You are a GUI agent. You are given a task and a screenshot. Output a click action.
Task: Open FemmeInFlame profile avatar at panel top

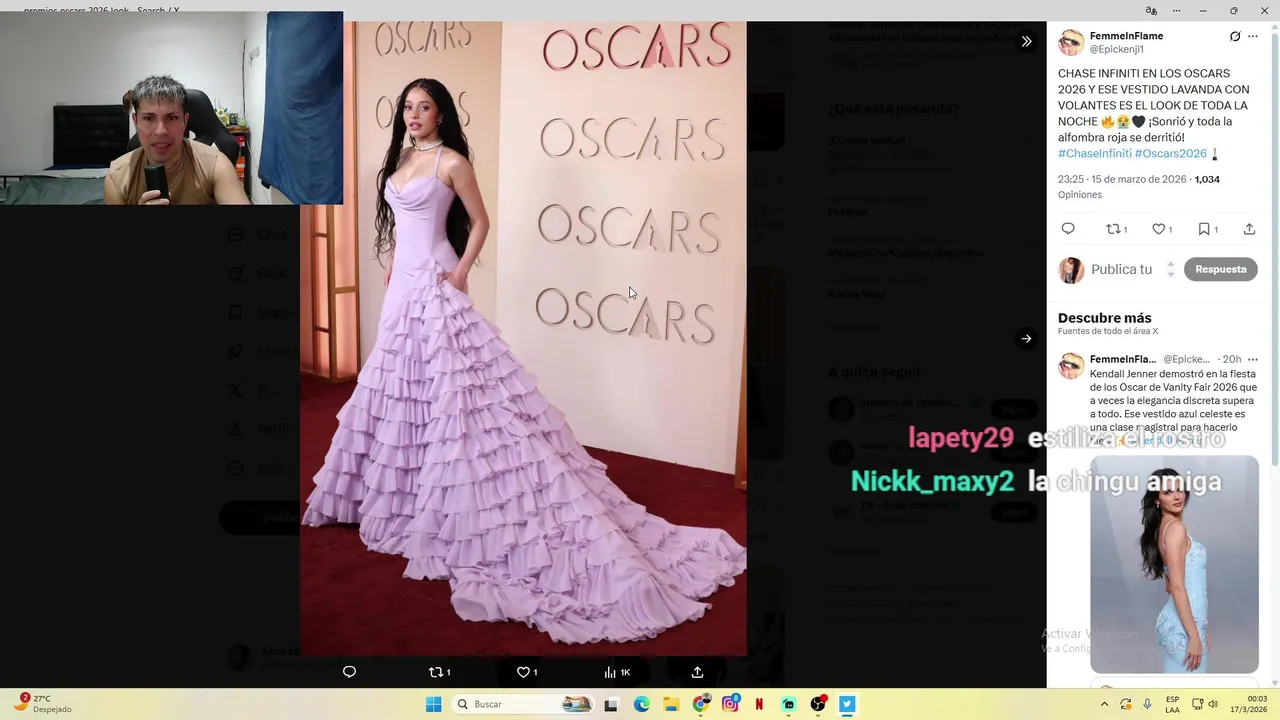click(x=1071, y=42)
